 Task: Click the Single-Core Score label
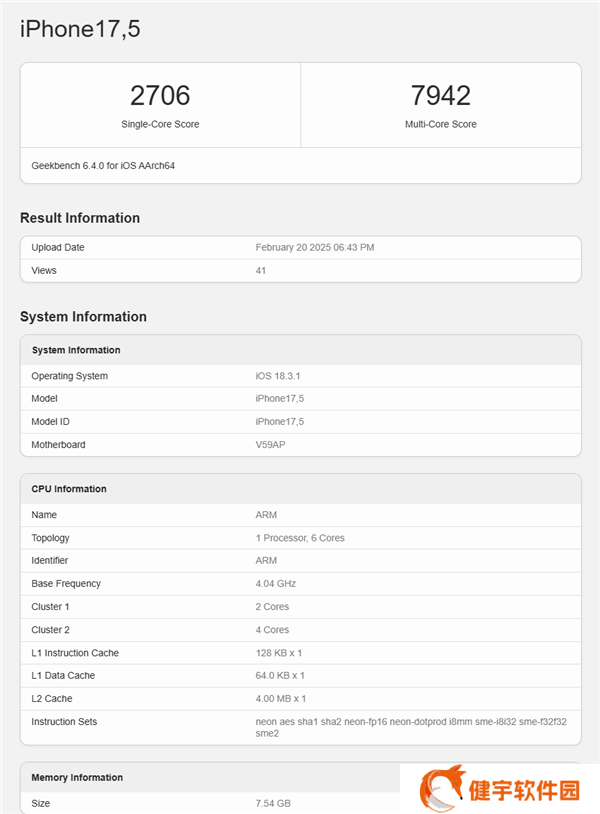160,124
